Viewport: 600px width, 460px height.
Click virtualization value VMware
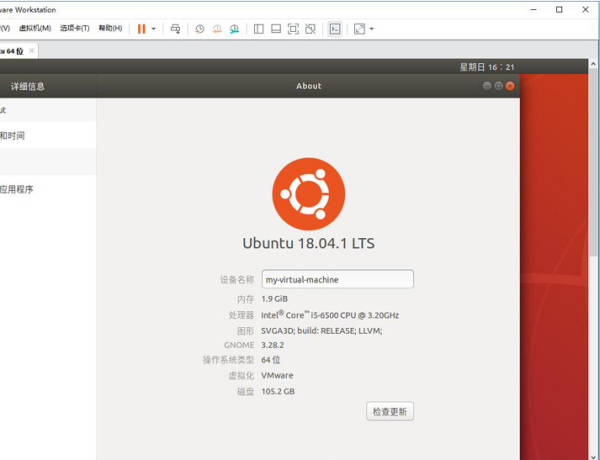pos(277,375)
